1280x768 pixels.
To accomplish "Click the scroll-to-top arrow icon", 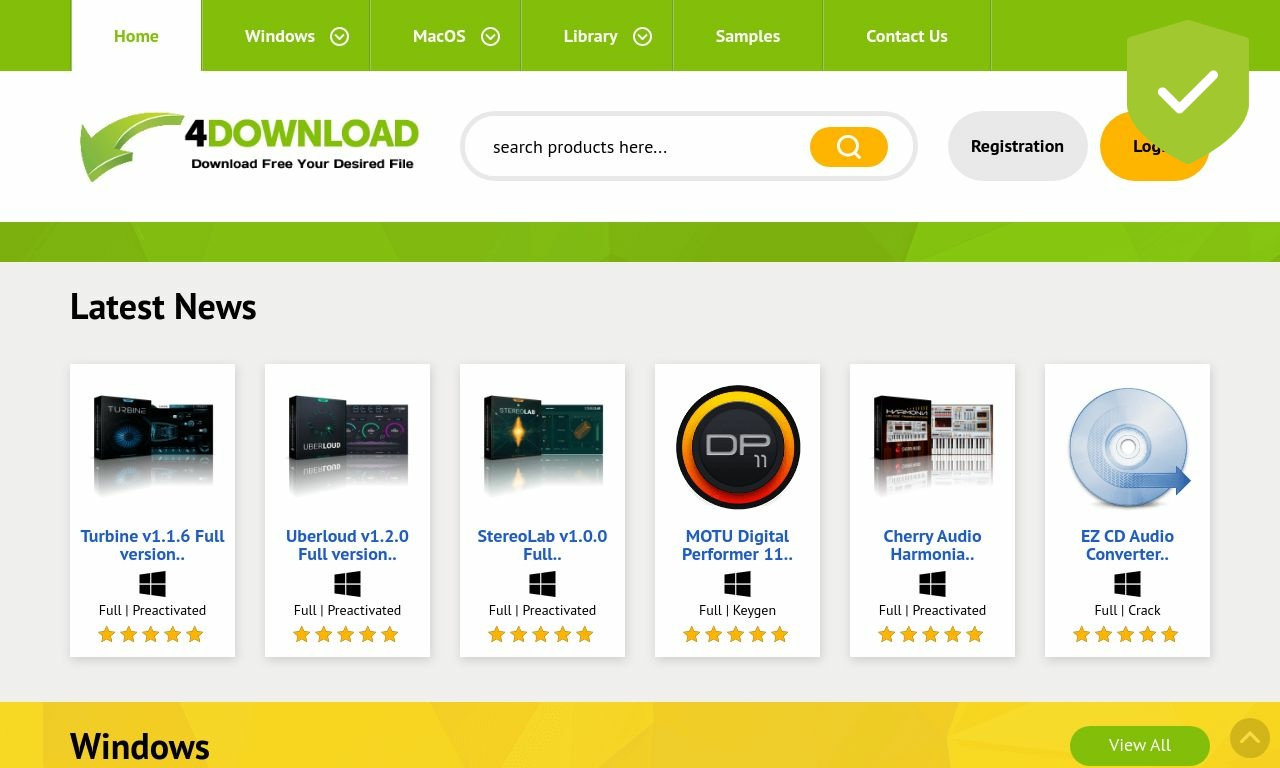I will 1249,738.
